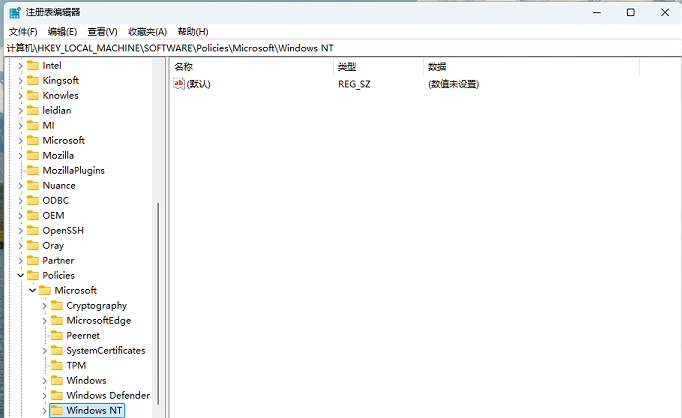Expand the Windows key arrow
This screenshot has height=418, width=682.
coord(44,381)
